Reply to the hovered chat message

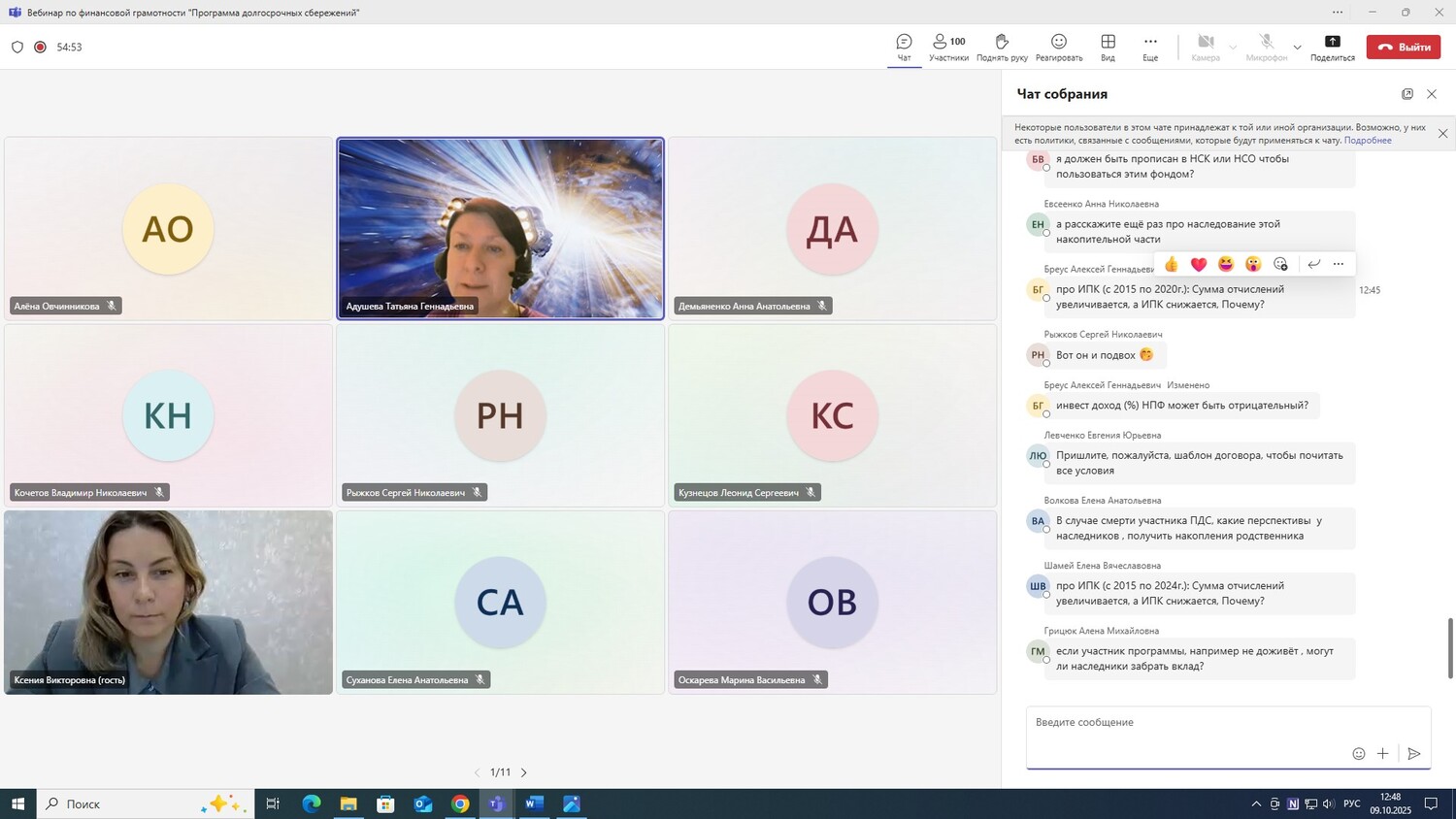tap(1313, 264)
